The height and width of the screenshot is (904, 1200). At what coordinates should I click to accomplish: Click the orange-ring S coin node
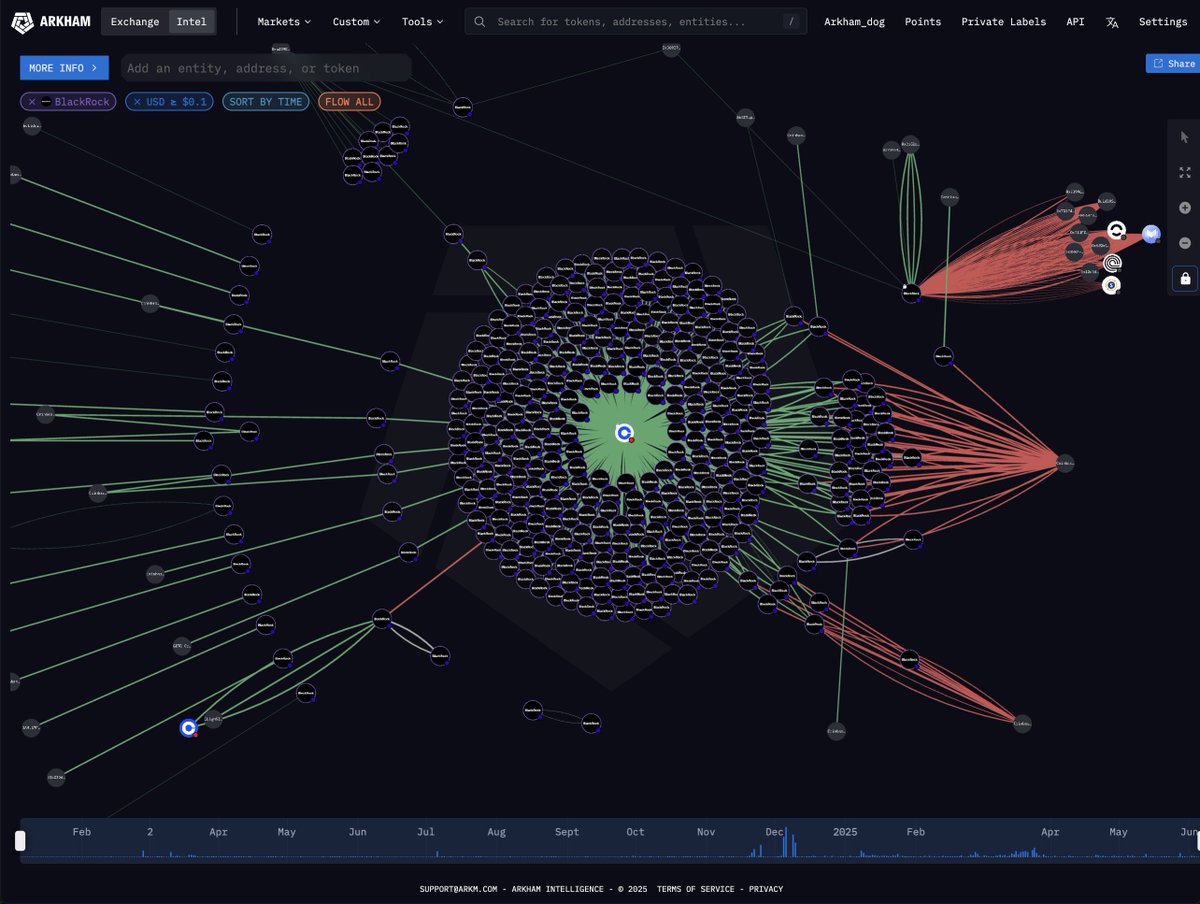(1111, 286)
